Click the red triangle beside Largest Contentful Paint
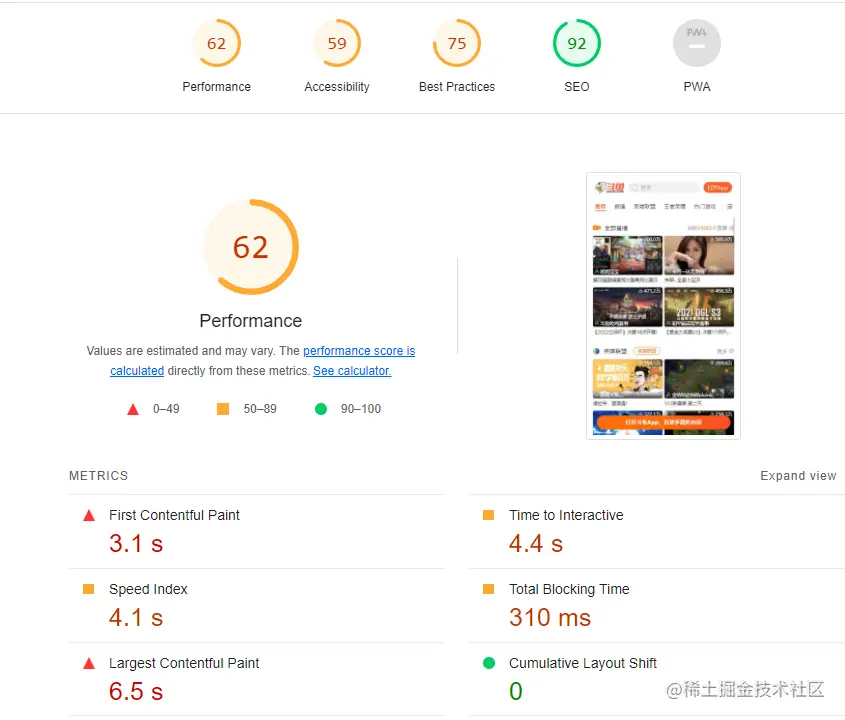This screenshot has width=845, height=720. 89,663
